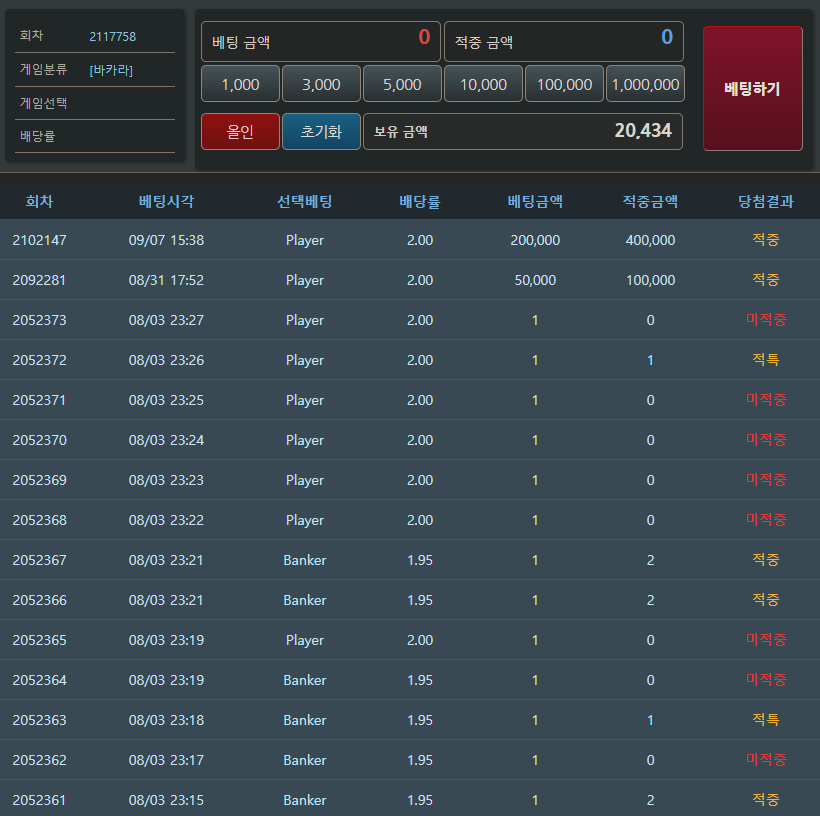
Task: Select round 2052371
Action: click(39, 400)
